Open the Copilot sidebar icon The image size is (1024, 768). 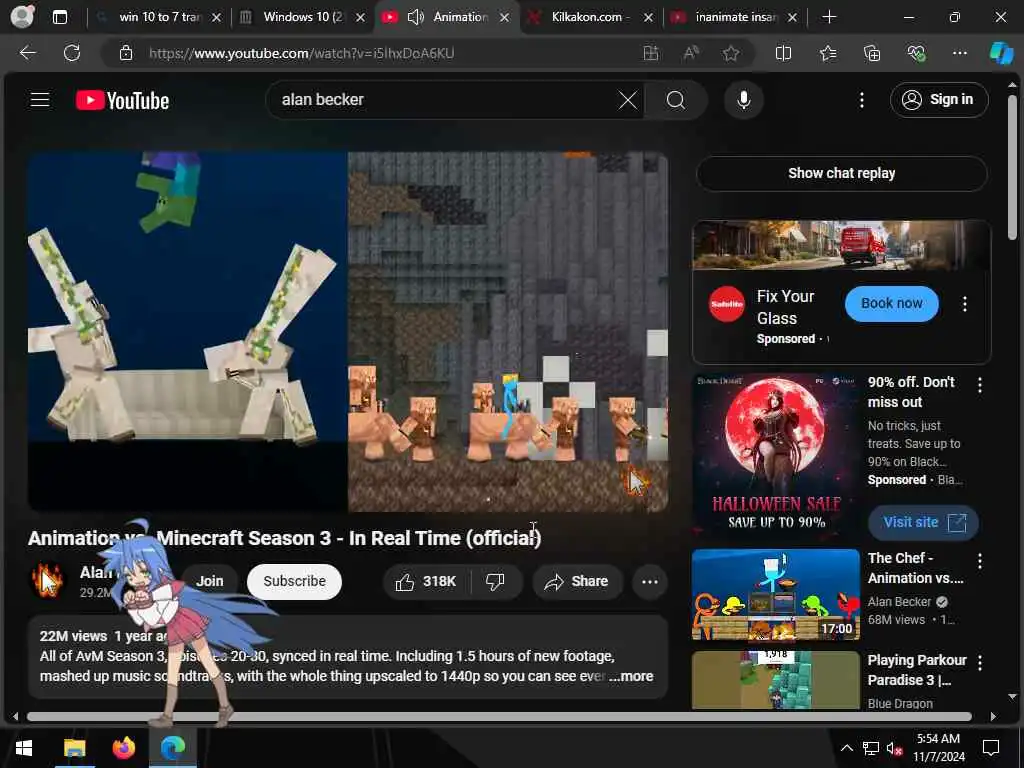point(1001,53)
